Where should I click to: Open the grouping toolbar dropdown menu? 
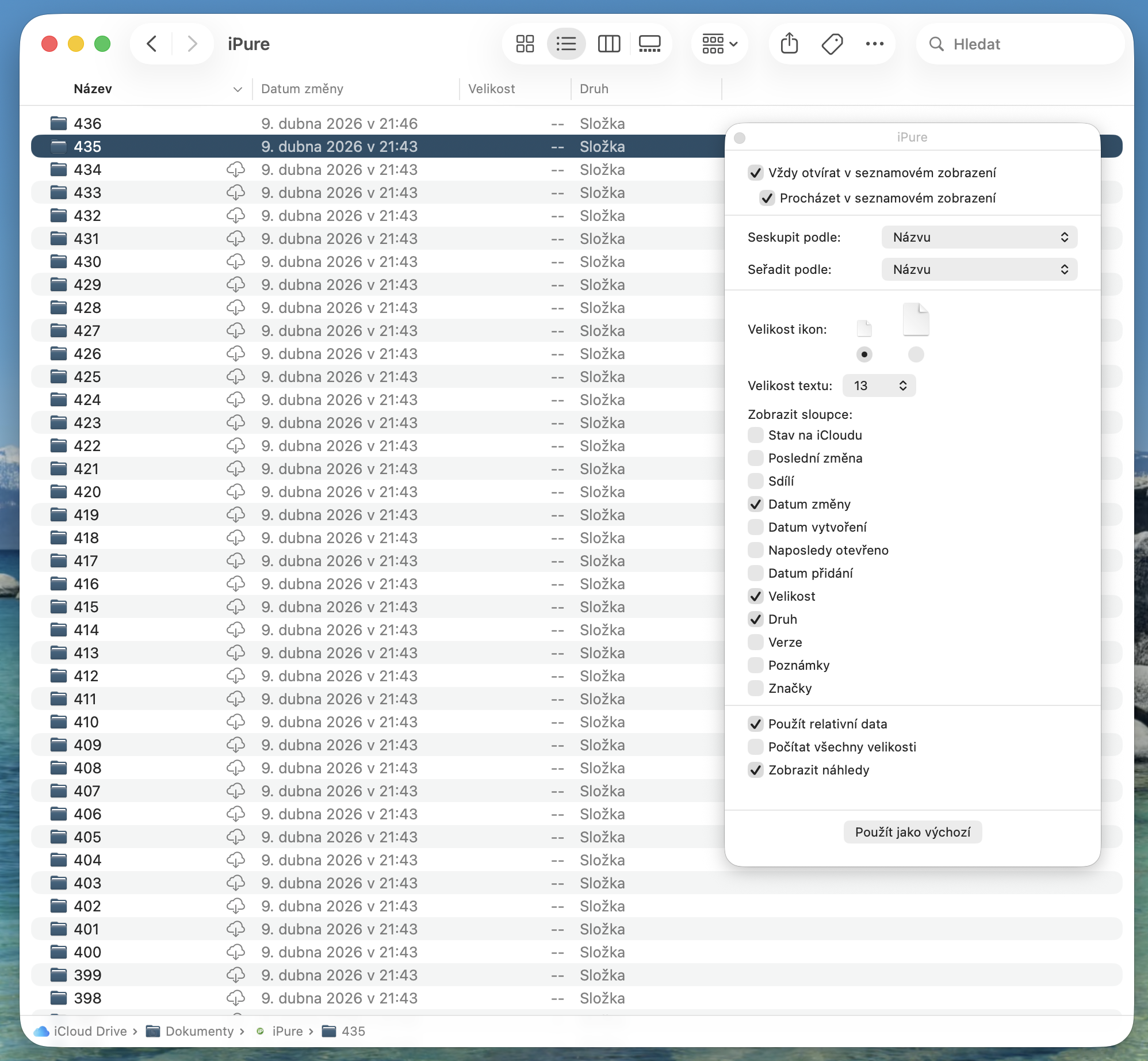tap(720, 44)
